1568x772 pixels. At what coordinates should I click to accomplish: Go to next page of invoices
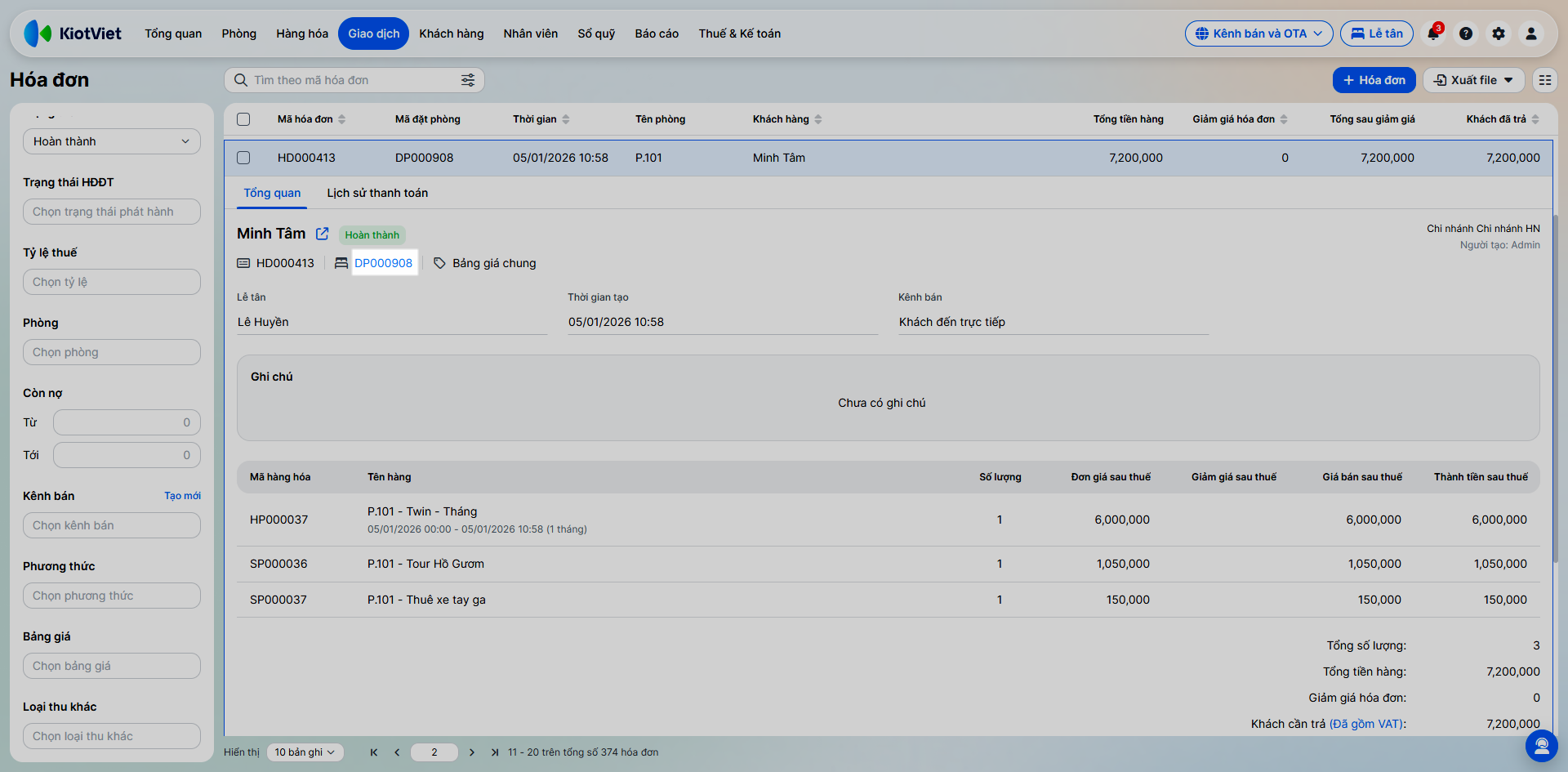click(x=472, y=752)
